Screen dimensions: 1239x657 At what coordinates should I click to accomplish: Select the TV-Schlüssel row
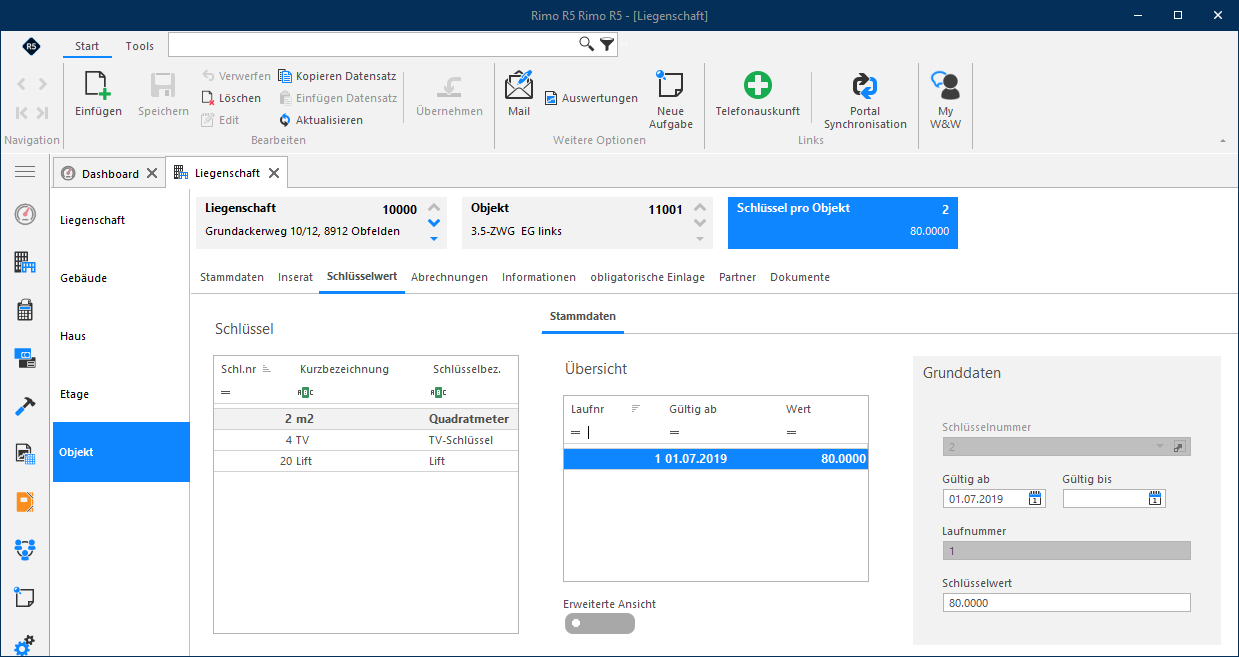pyautogui.click(x=366, y=440)
